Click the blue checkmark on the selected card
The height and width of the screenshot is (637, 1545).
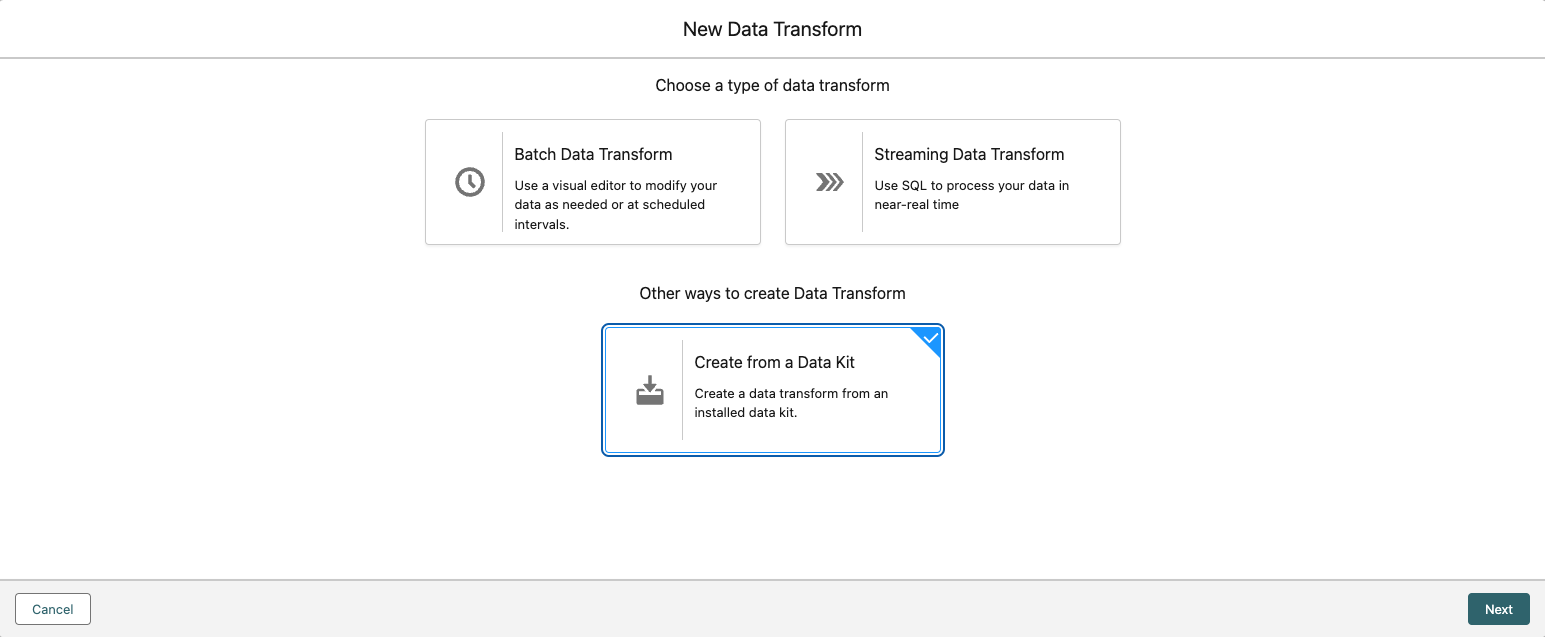[x=931, y=339]
